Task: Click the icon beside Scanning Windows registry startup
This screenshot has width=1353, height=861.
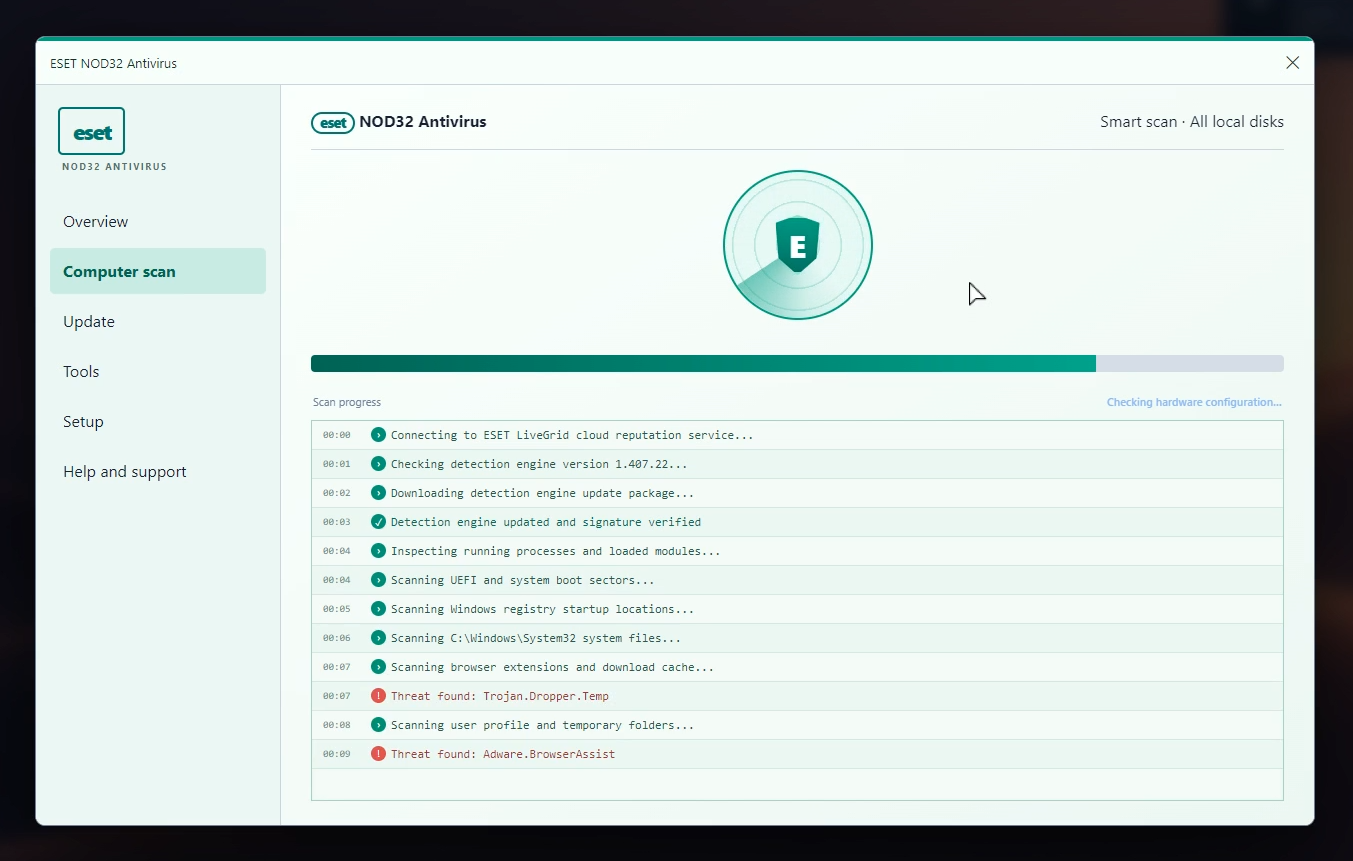Action: click(x=378, y=609)
